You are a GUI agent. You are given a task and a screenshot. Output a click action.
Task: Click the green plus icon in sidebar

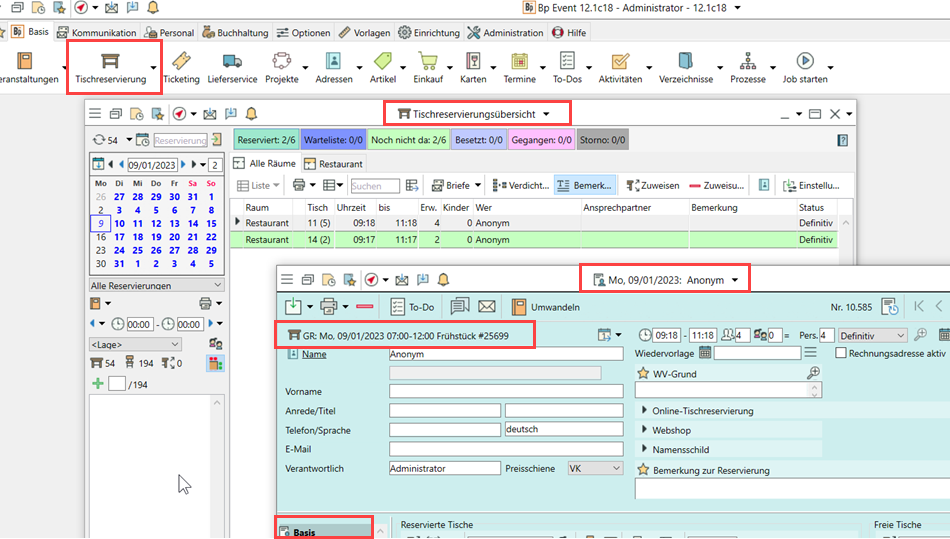[97, 384]
